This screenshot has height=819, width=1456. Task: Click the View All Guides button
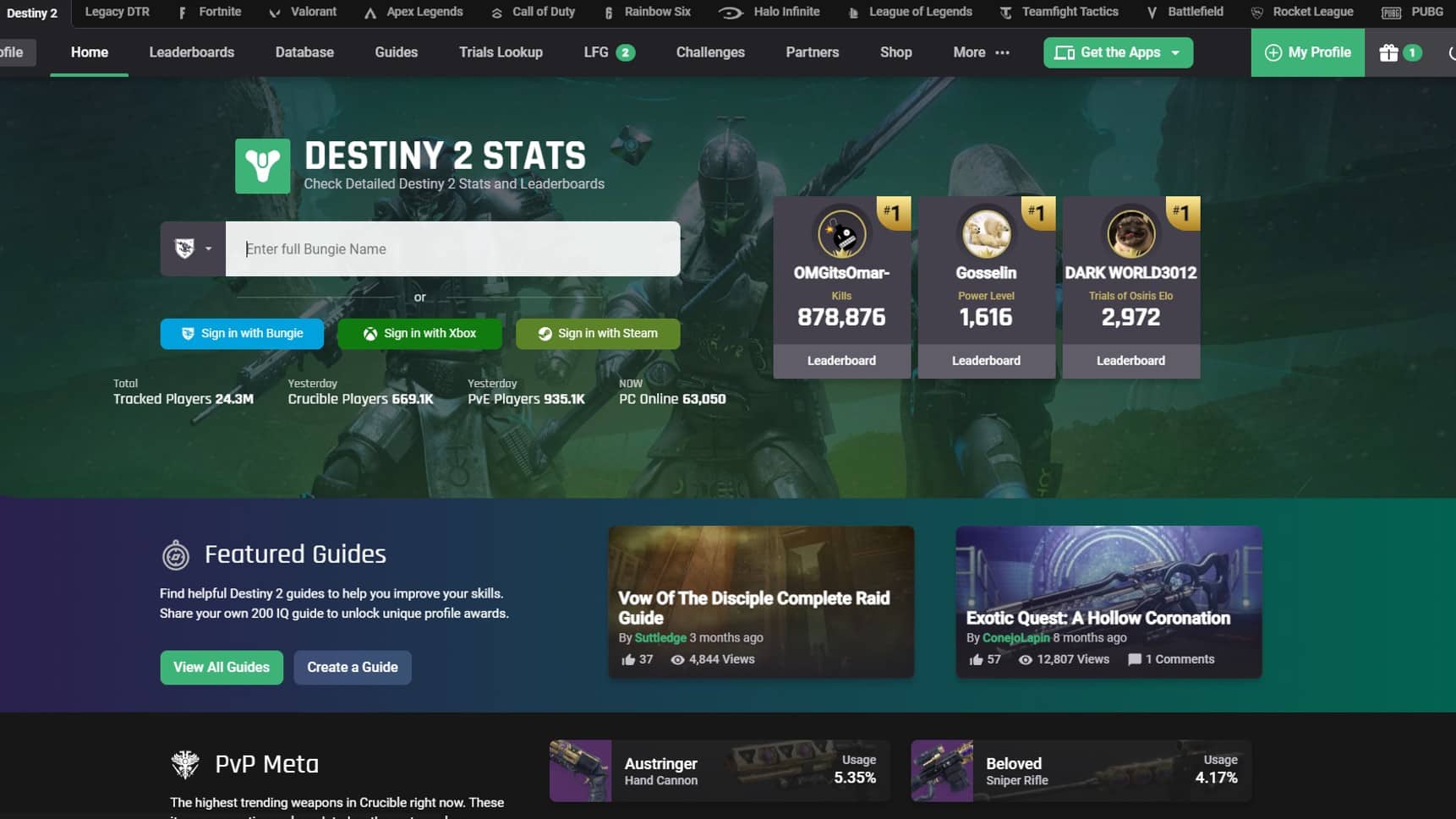pos(222,668)
